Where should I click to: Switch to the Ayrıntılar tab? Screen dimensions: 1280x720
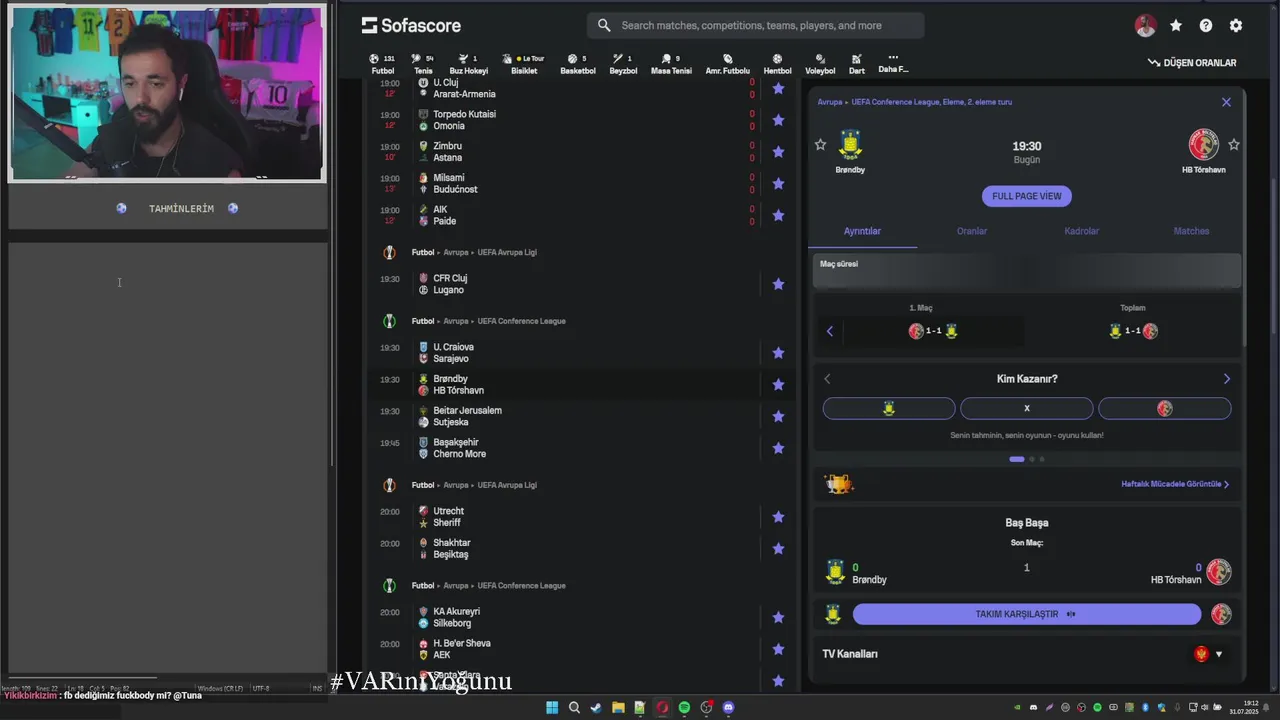862,231
